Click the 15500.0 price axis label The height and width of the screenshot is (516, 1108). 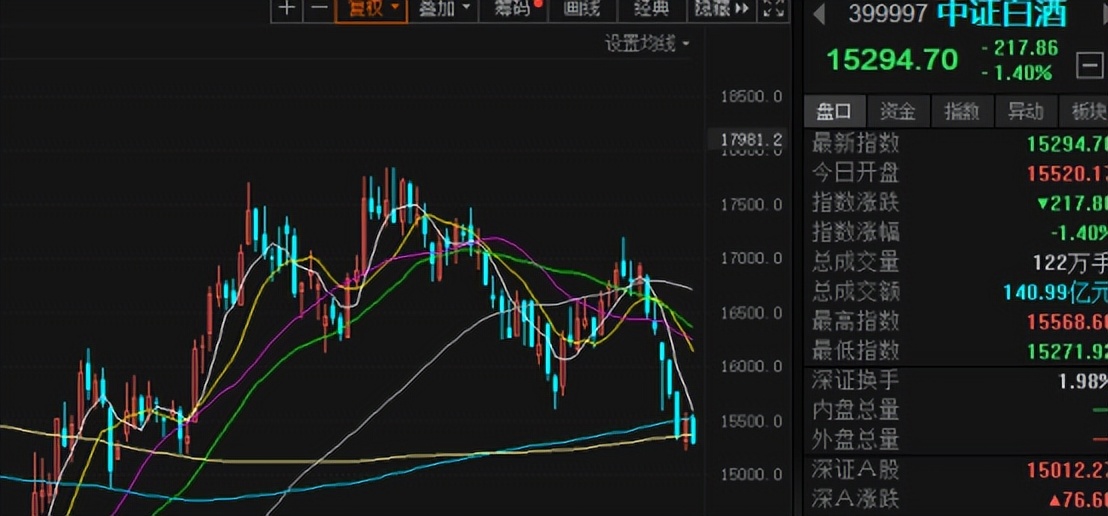click(x=752, y=421)
